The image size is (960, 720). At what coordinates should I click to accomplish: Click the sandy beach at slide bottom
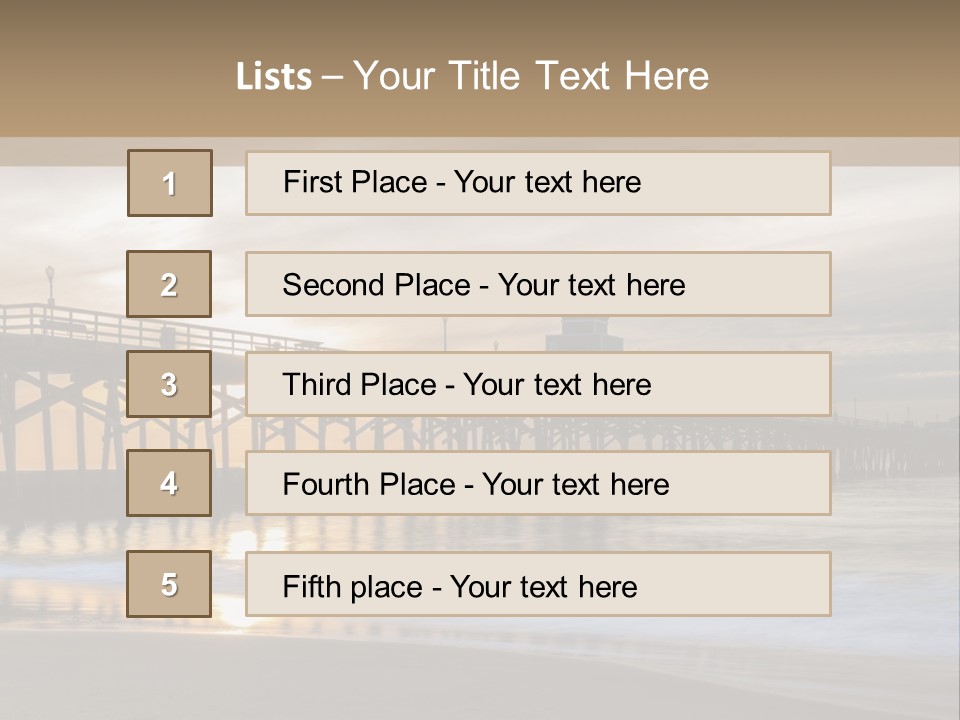click(x=480, y=680)
